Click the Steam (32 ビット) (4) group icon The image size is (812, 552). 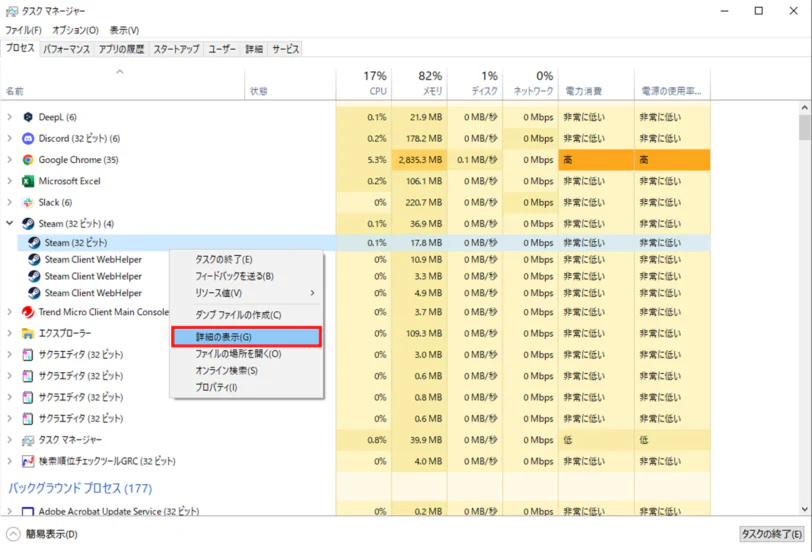click(28, 224)
